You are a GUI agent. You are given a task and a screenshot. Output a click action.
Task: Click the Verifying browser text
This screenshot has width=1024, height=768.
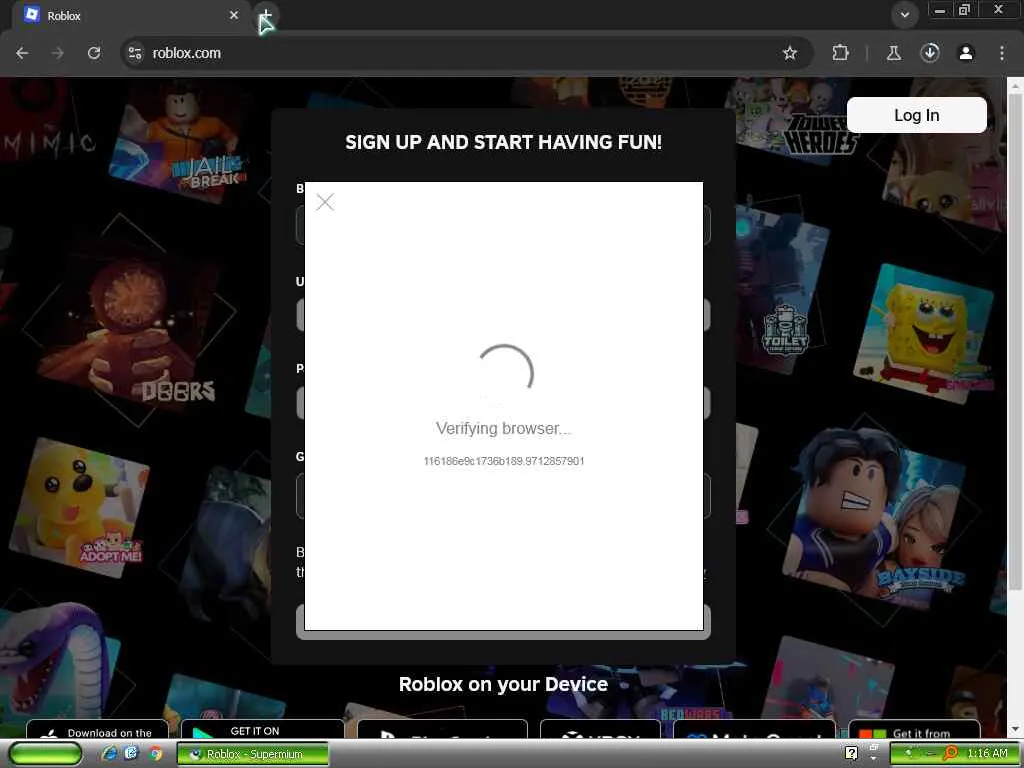504,428
